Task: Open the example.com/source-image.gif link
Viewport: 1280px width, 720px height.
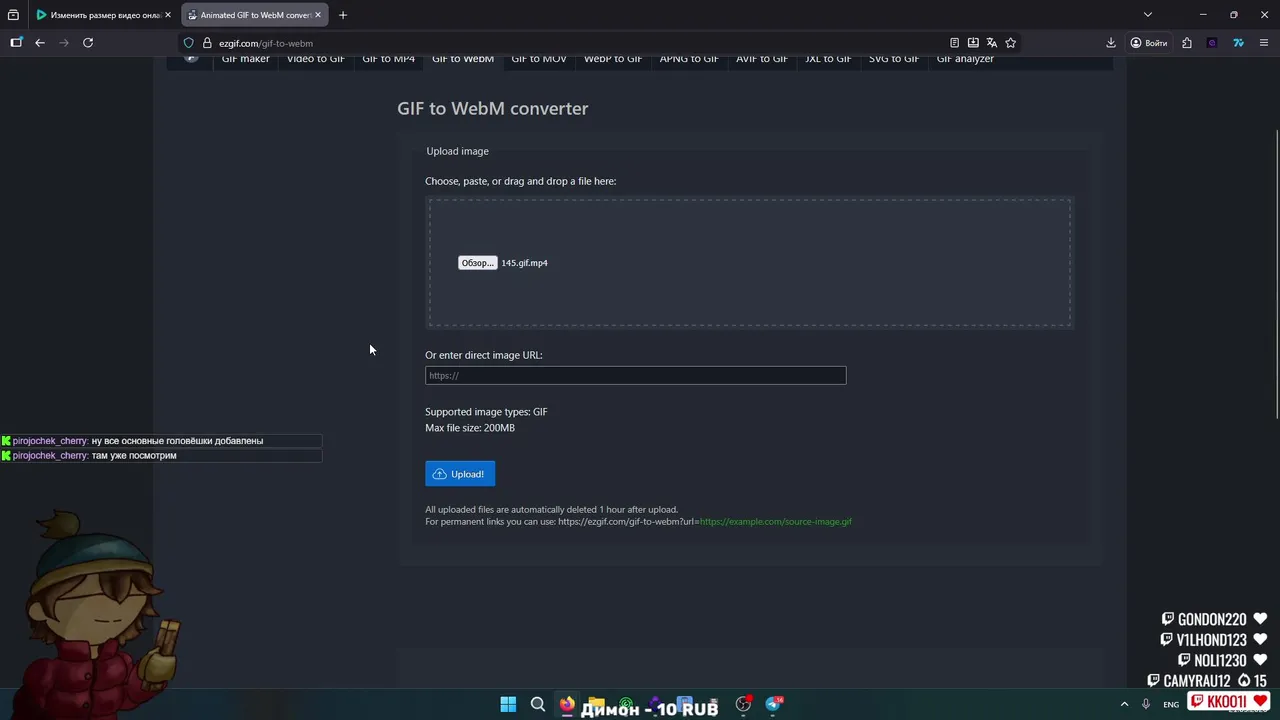Action: click(x=776, y=522)
